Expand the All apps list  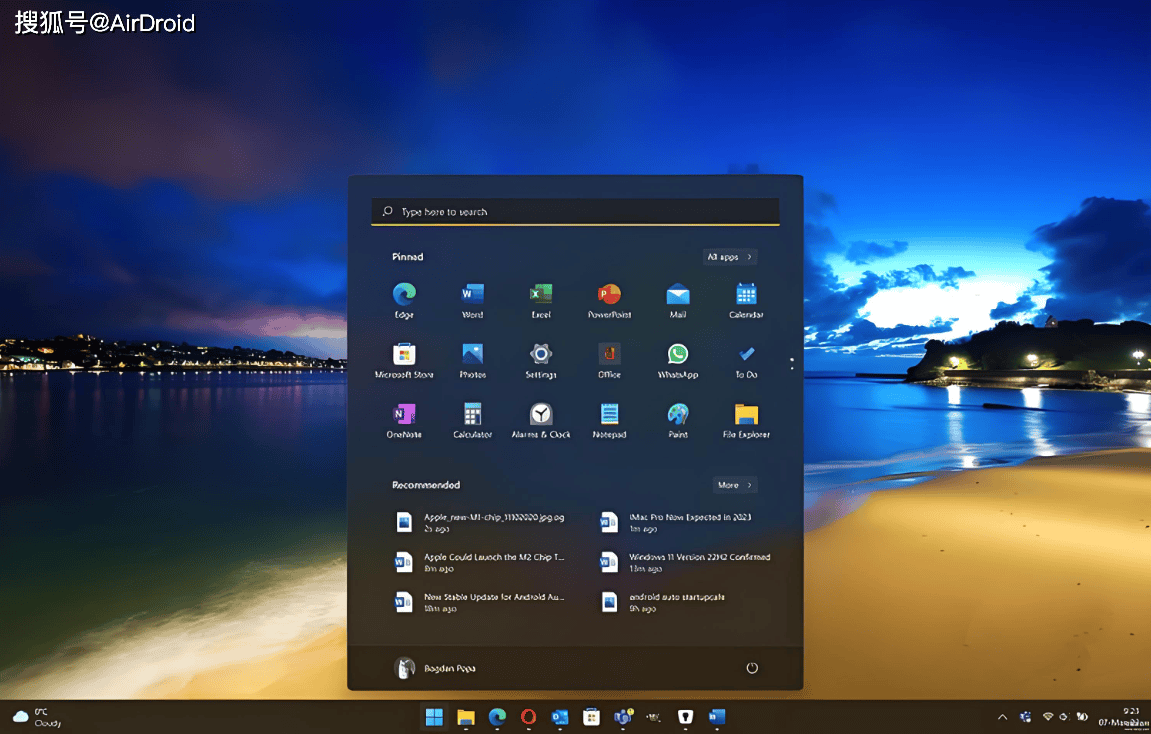tap(729, 257)
